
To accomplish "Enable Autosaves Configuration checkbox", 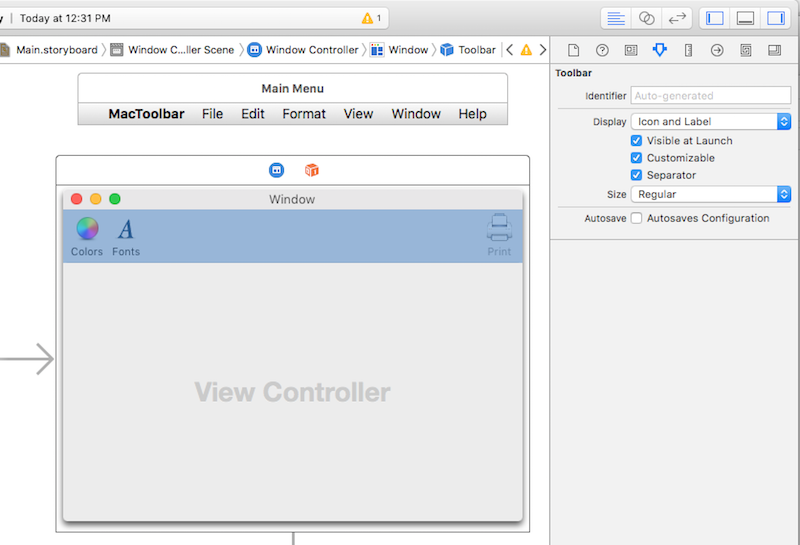I will tap(636, 218).
